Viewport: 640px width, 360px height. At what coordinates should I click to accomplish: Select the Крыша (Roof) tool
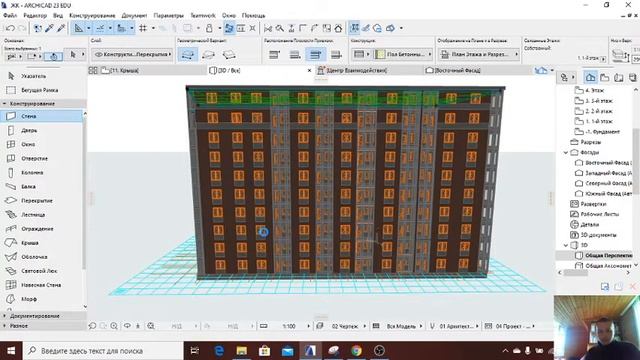[42, 243]
